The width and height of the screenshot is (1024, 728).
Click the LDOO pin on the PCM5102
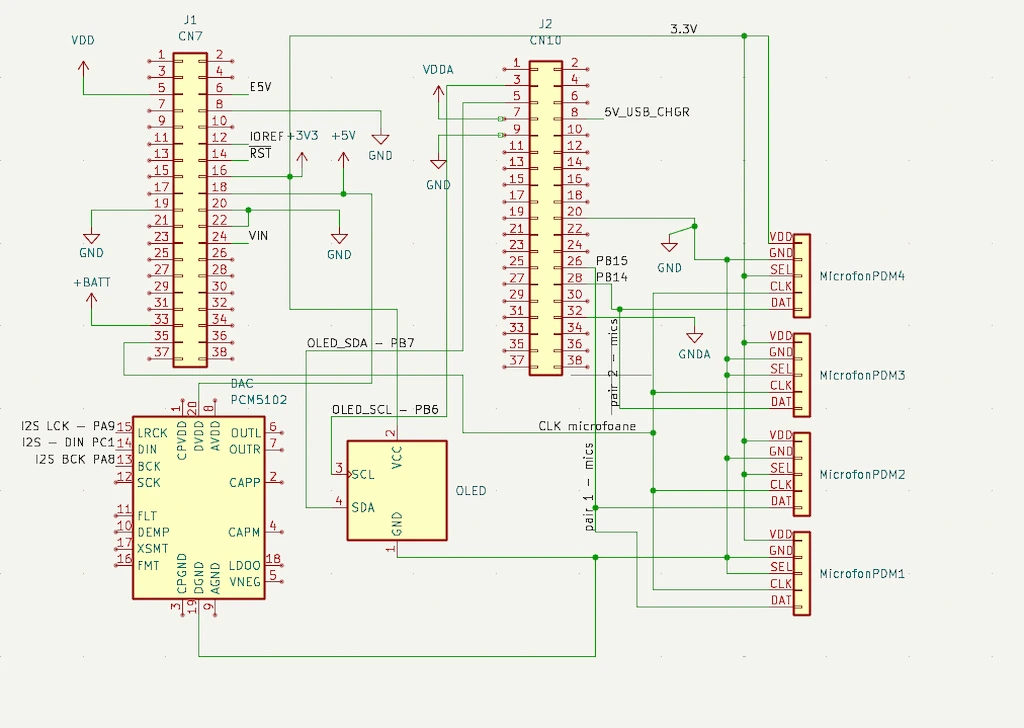tap(245, 565)
